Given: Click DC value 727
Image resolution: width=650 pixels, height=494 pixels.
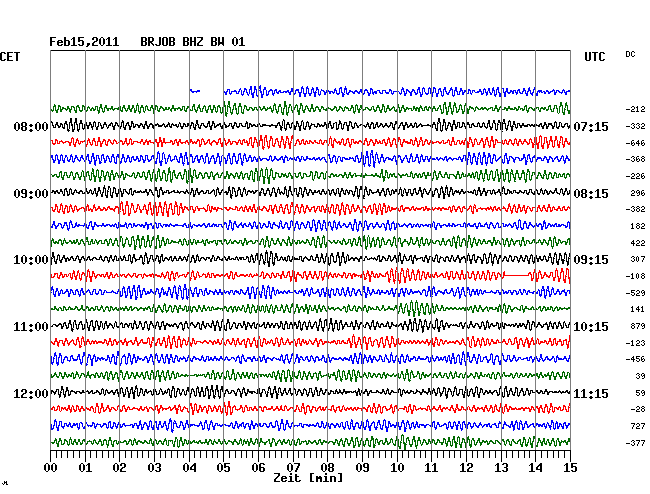Looking at the screenshot, I should (638, 426).
